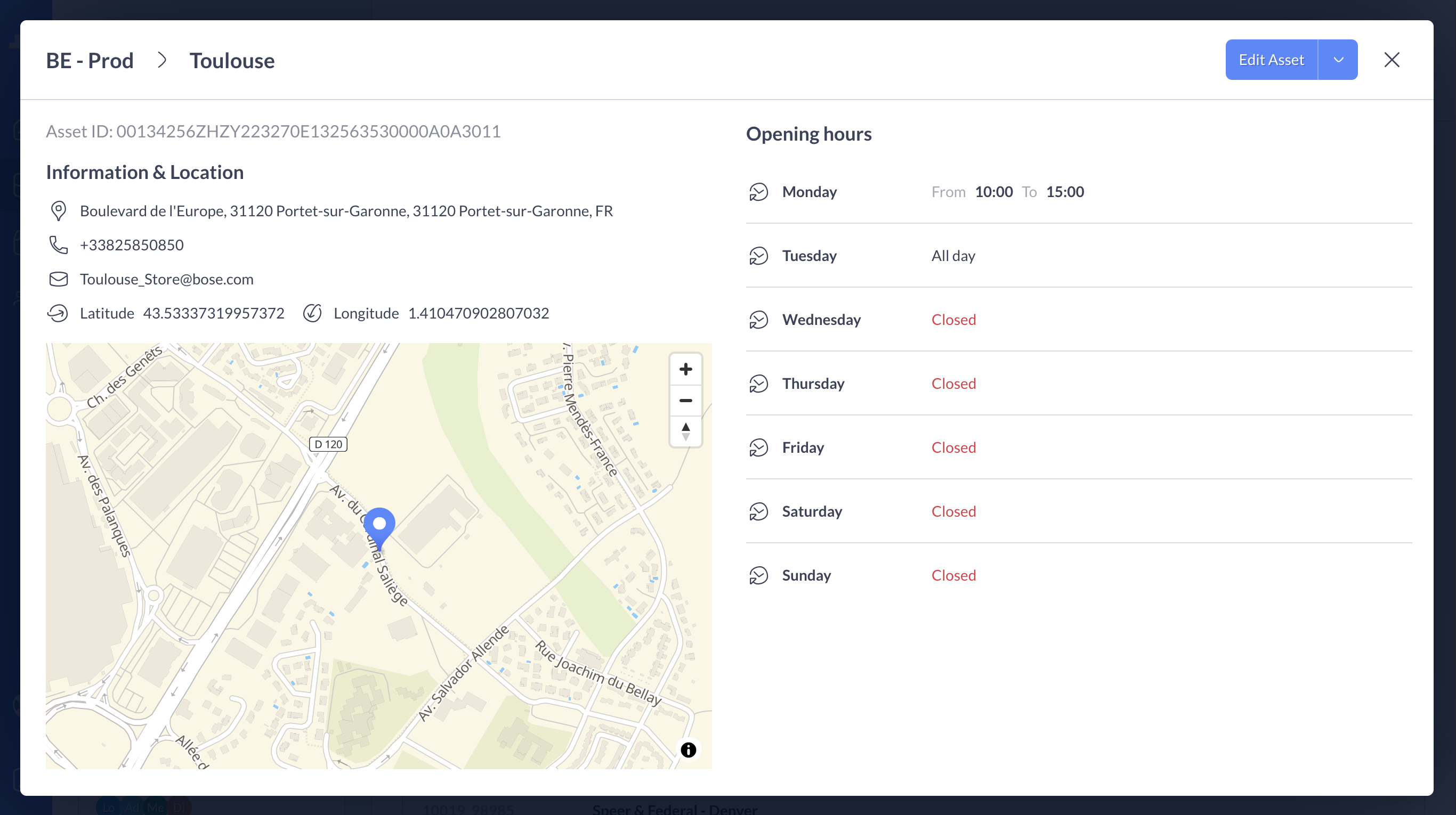Viewport: 1456px width, 815px height.
Task: Close the Toulouse asset dialog
Action: click(1392, 60)
